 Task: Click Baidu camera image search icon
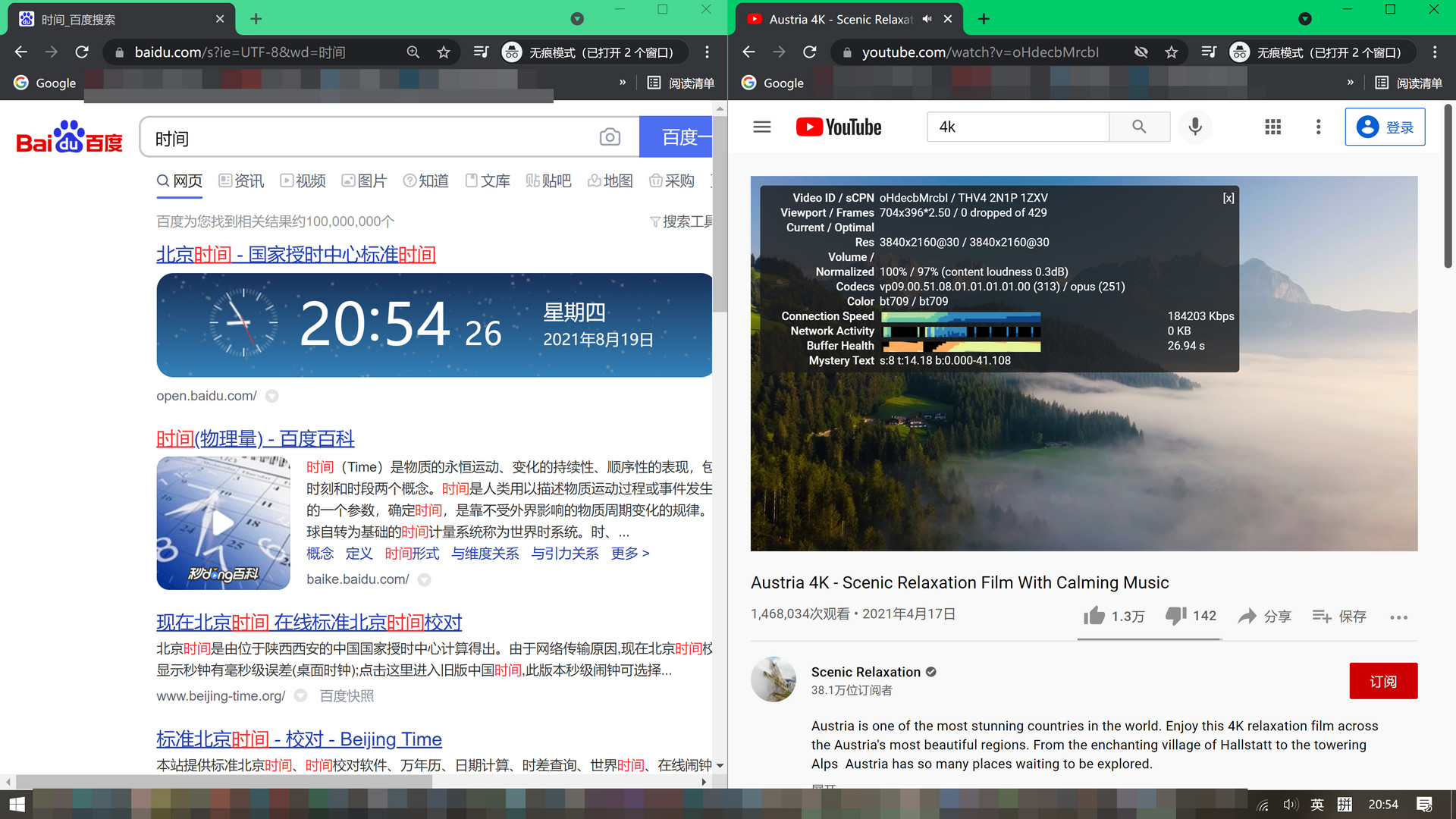tap(610, 137)
